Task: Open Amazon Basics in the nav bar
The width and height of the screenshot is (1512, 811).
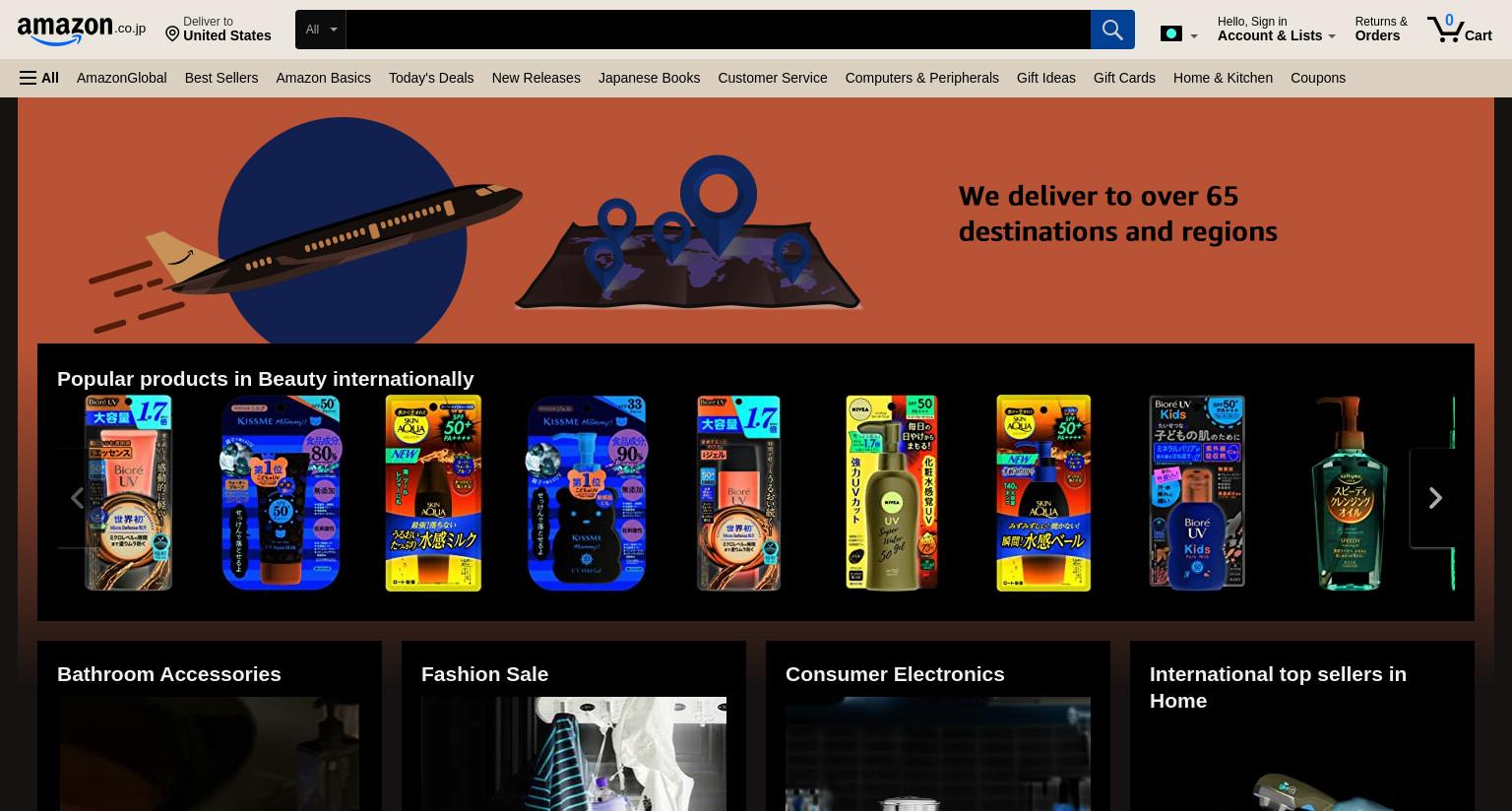Action: pyautogui.click(x=323, y=78)
